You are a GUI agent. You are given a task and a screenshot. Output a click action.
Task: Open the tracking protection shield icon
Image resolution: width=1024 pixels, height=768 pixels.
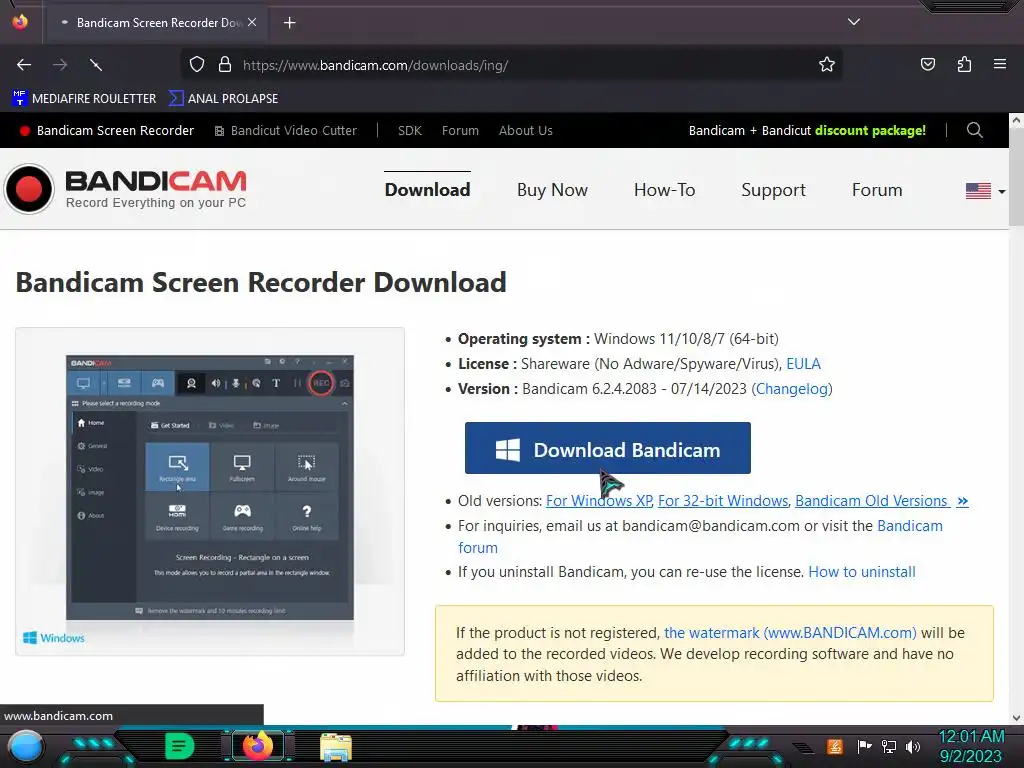pyautogui.click(x=197, y=64)
